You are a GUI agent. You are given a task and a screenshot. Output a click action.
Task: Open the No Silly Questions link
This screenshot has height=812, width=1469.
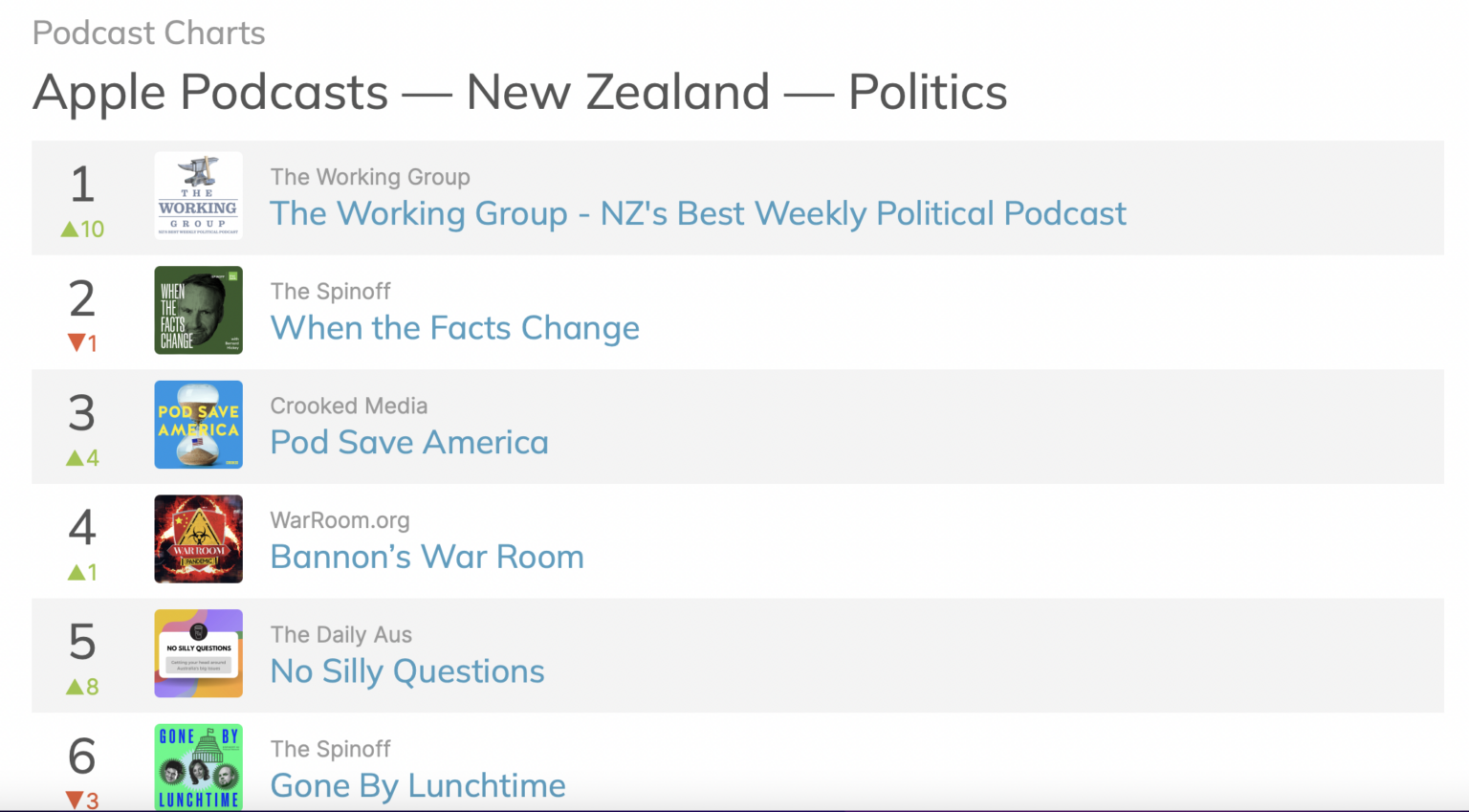(406, 671)
